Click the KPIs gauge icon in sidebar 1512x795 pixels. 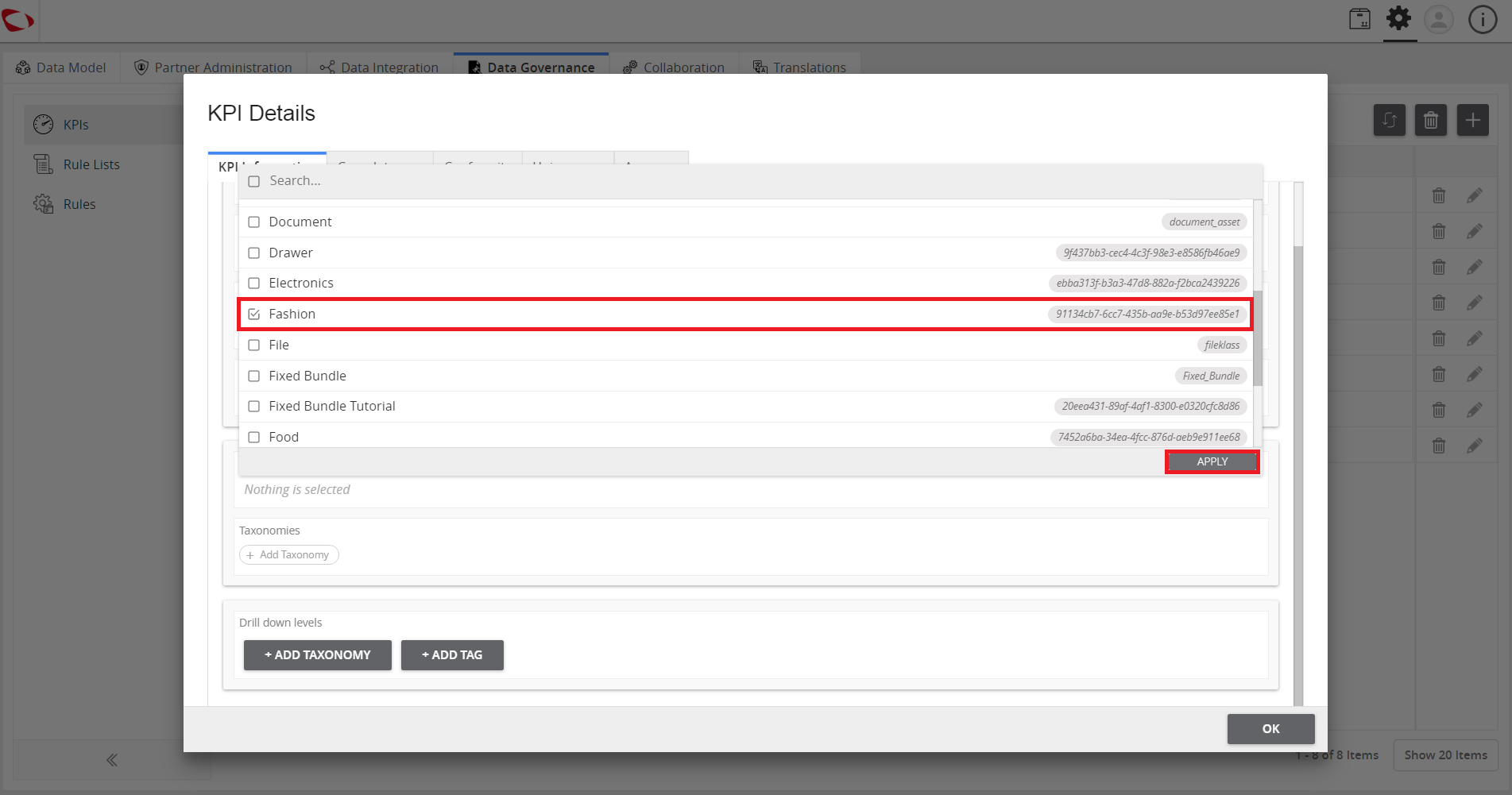coord(43,124)
